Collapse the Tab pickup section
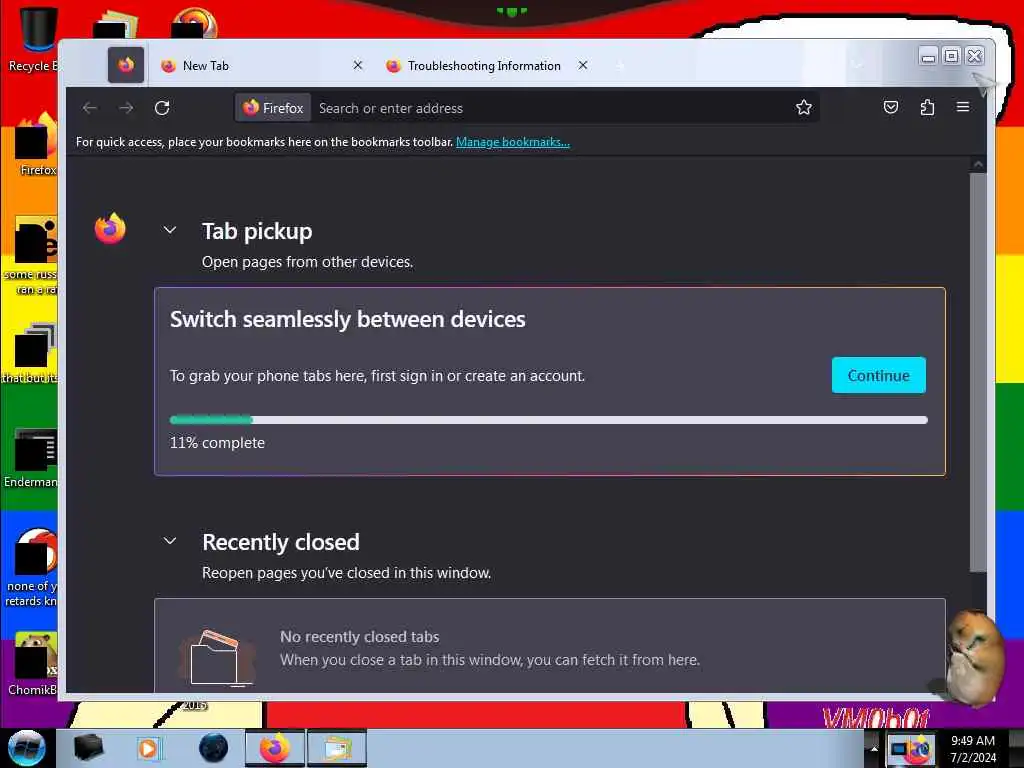The height and width of the screenshot is (768, 1024). point(170,230)
